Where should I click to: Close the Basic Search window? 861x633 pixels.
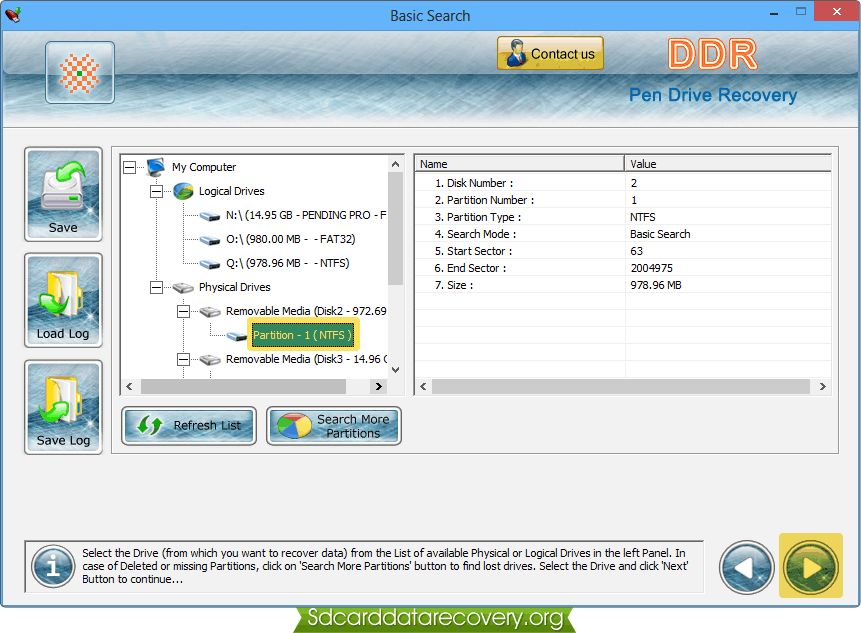click(x=836, y=12)
